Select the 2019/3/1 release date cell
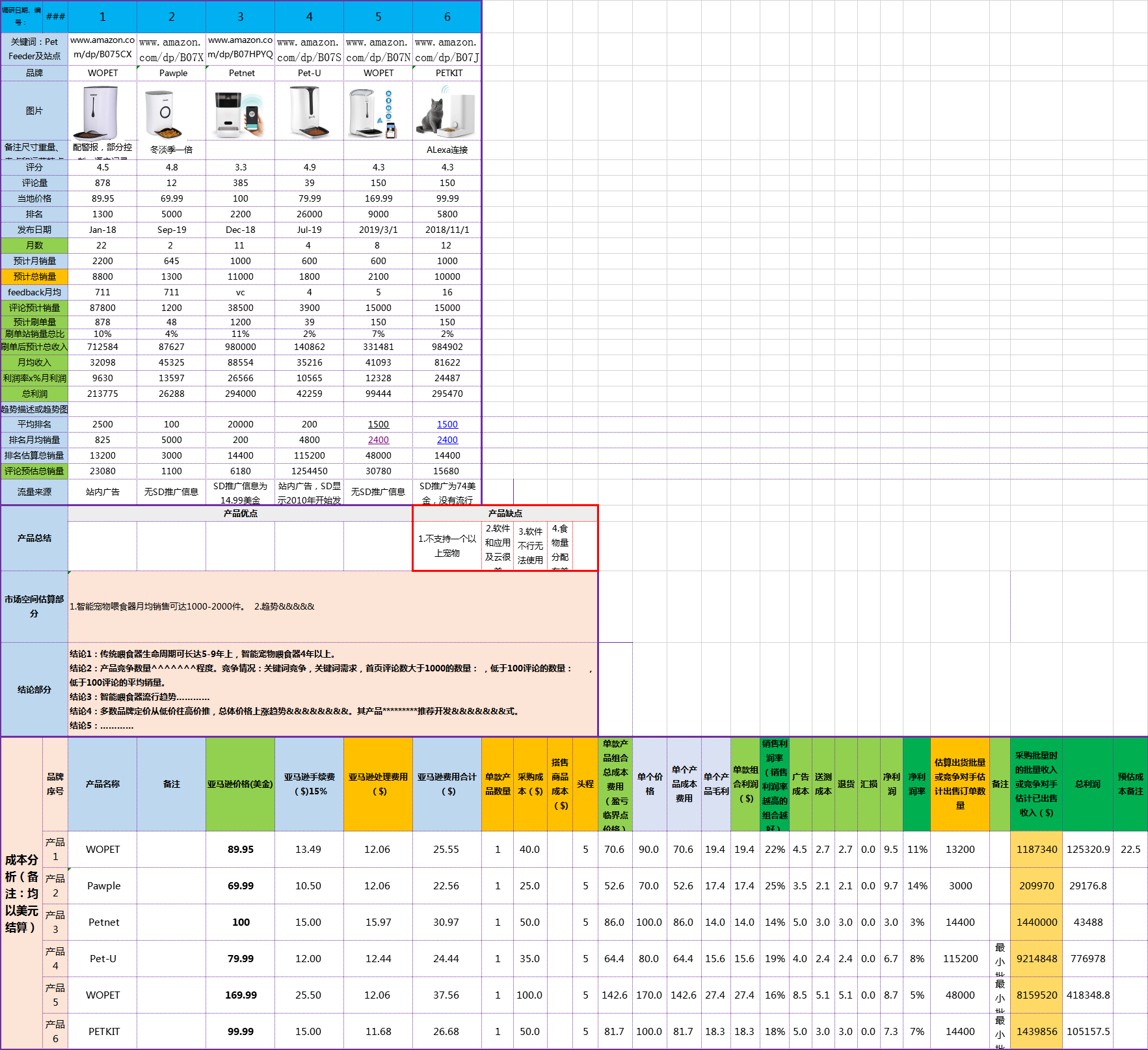The width and height of the screenshot is (1148, 1050). tap(379, 230)
